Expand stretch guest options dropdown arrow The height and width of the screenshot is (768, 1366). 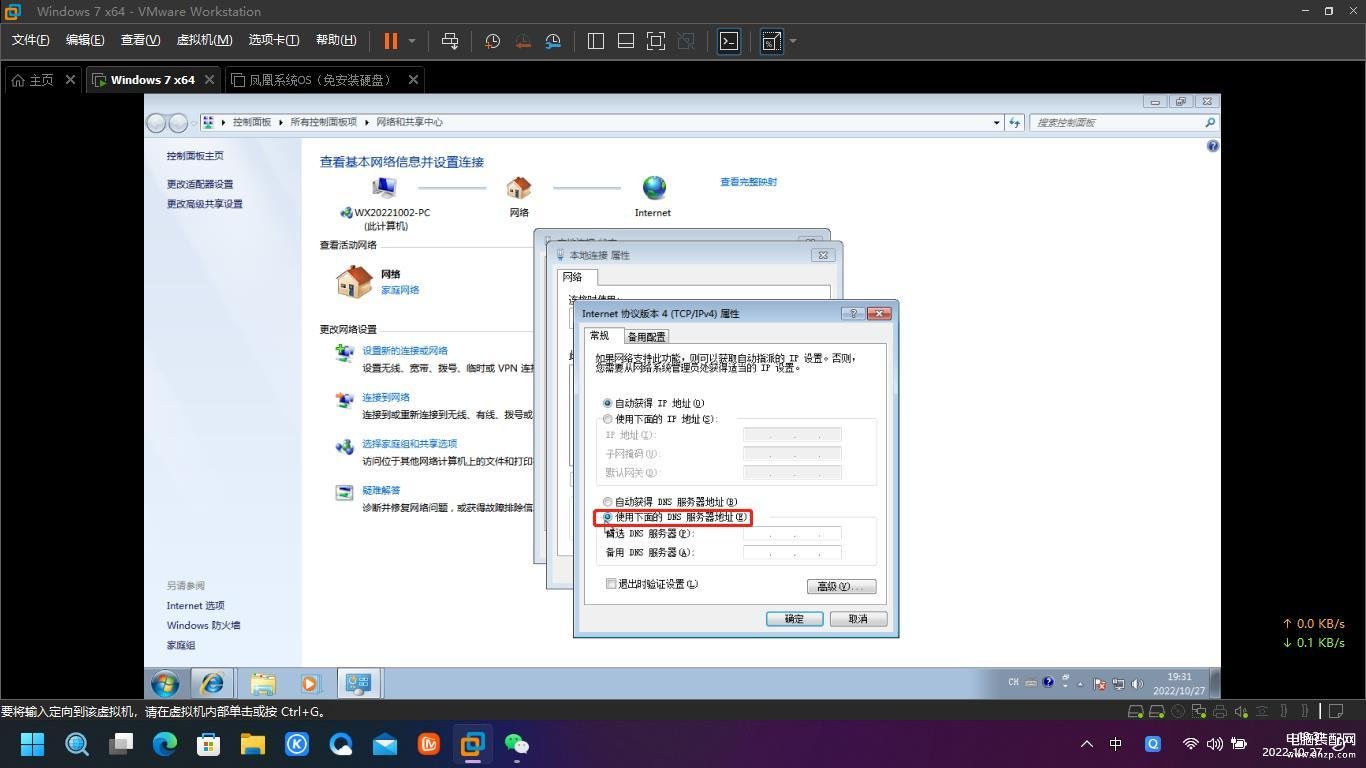[x=793, y=41]
